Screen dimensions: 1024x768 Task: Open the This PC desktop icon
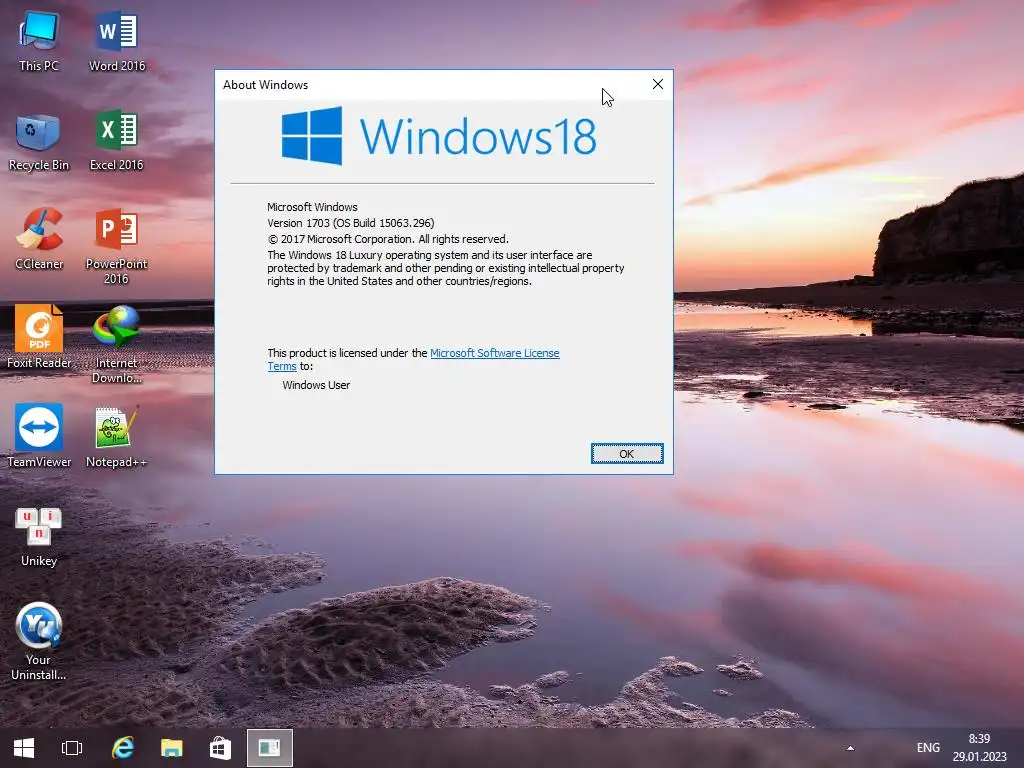[x=39, y=41]
